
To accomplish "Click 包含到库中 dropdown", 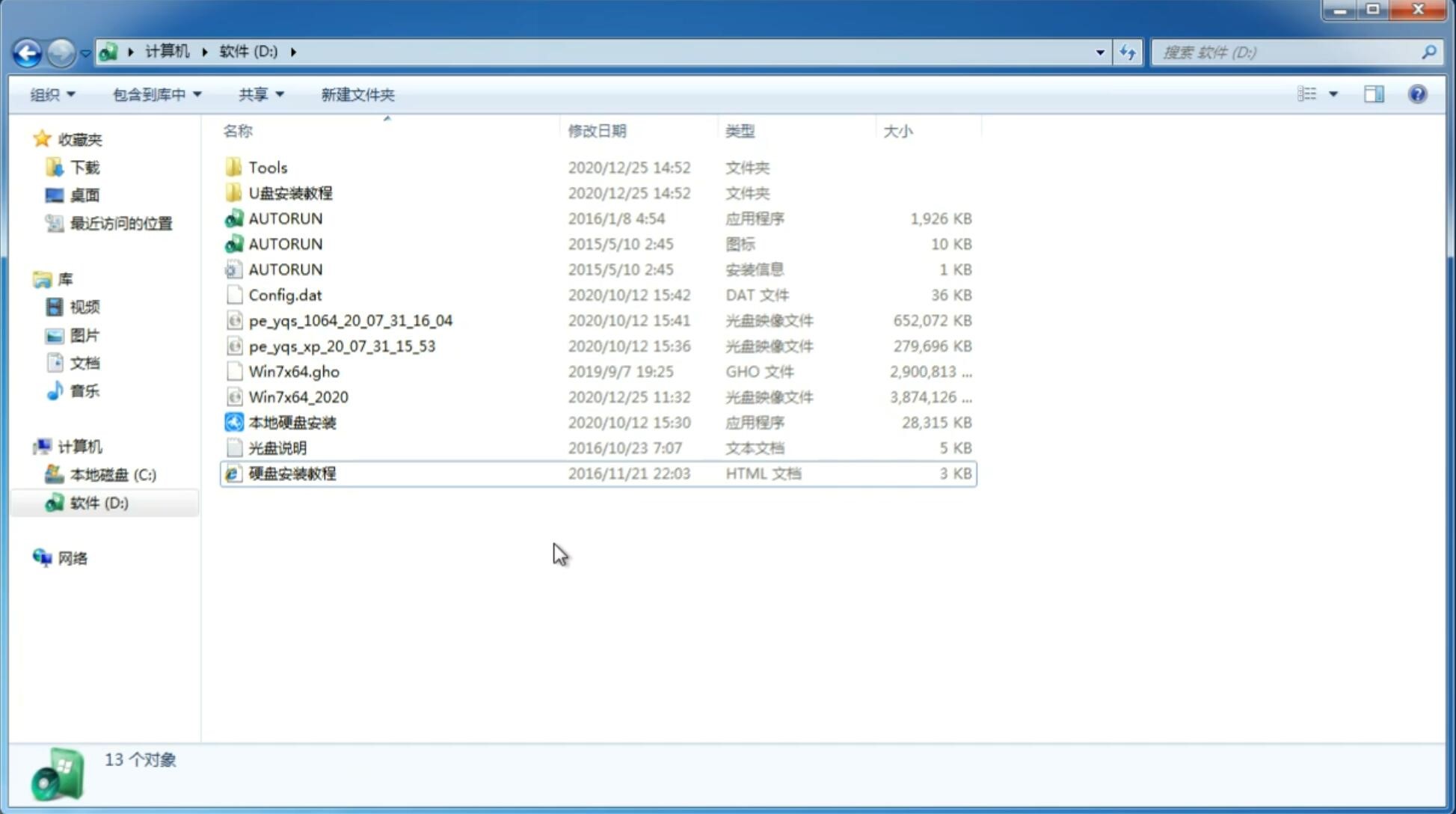I will 153,94.
